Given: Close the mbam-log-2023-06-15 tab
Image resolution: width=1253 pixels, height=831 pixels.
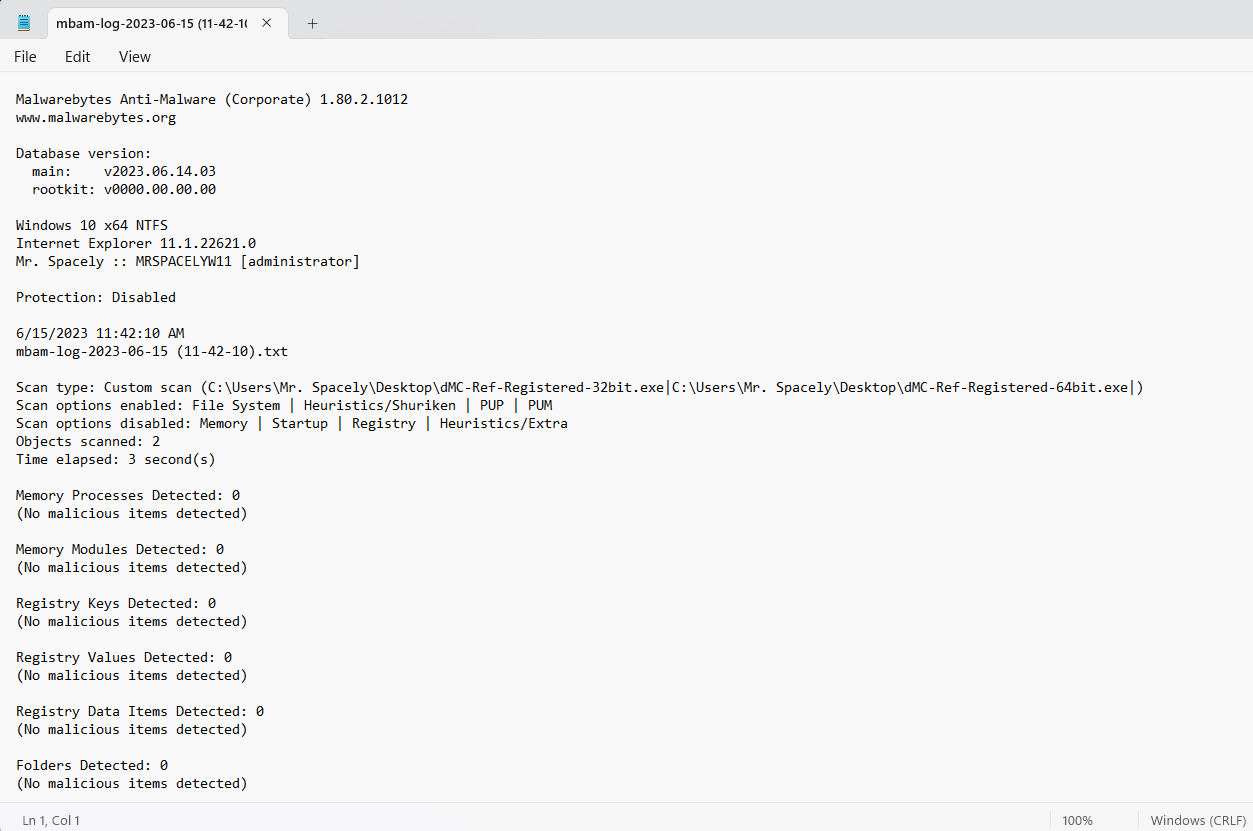Looking at the screenshot, I should tap(267, 23).
